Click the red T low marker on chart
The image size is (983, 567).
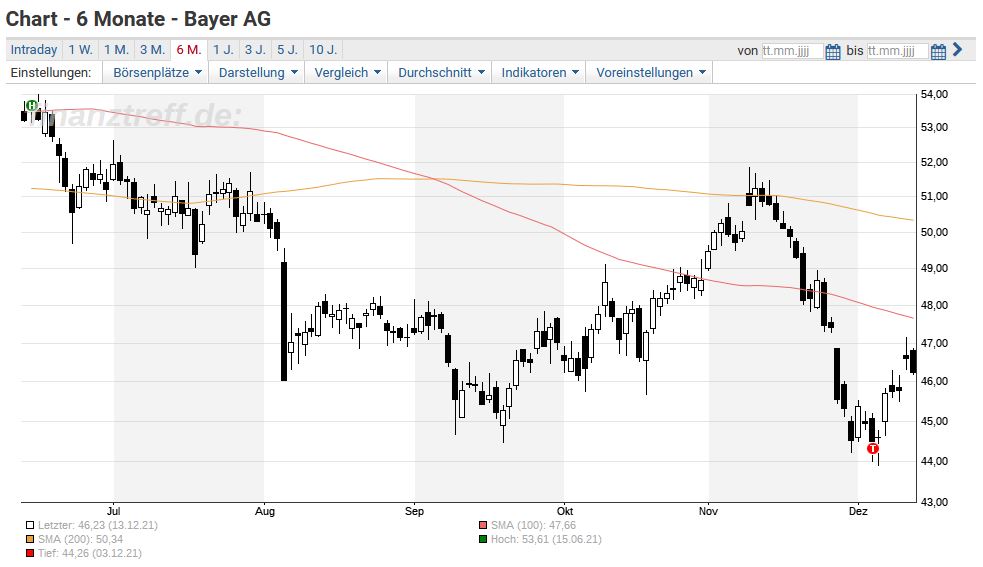click(x=873, y=448)
